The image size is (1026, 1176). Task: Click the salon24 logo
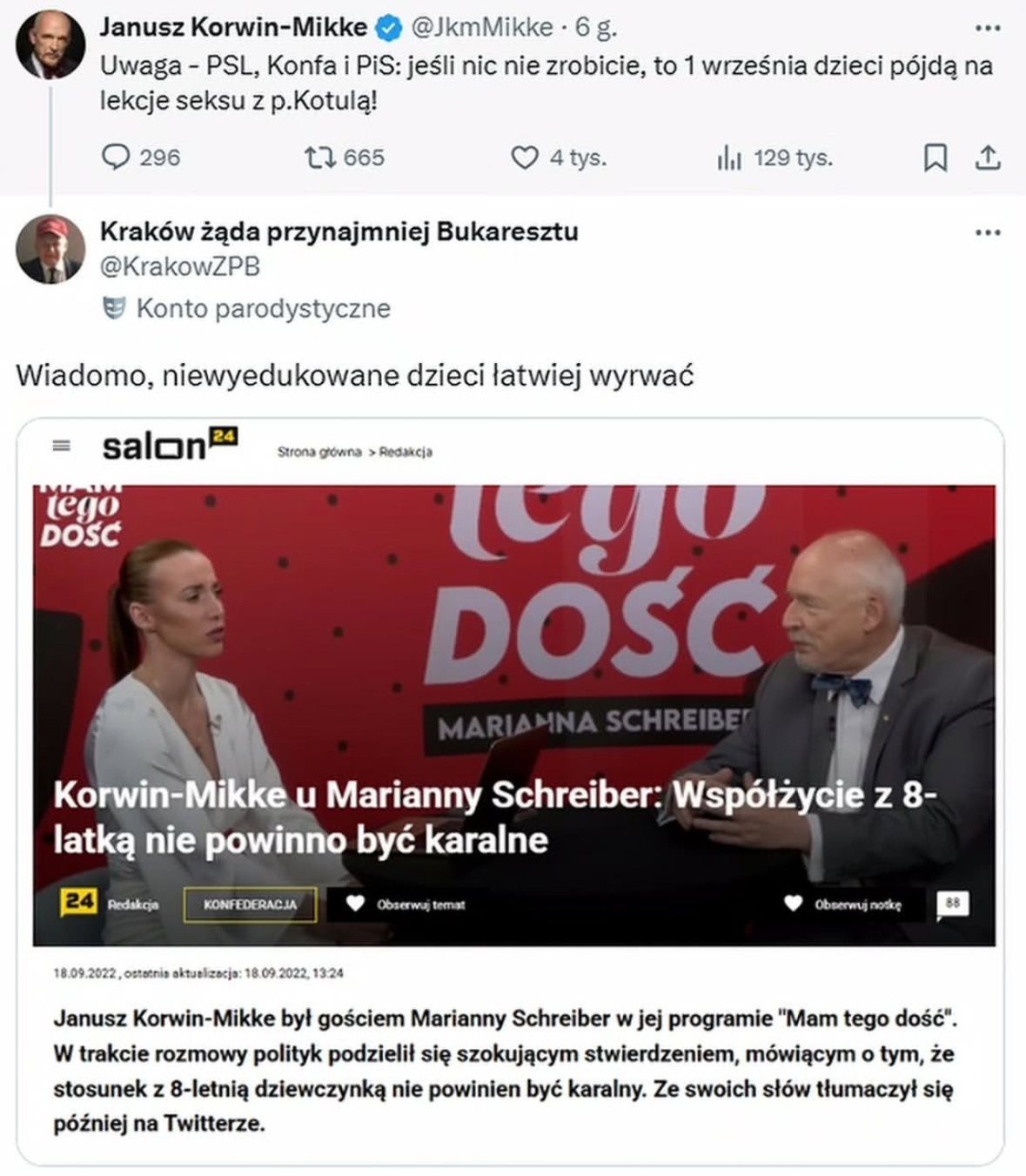170,444
